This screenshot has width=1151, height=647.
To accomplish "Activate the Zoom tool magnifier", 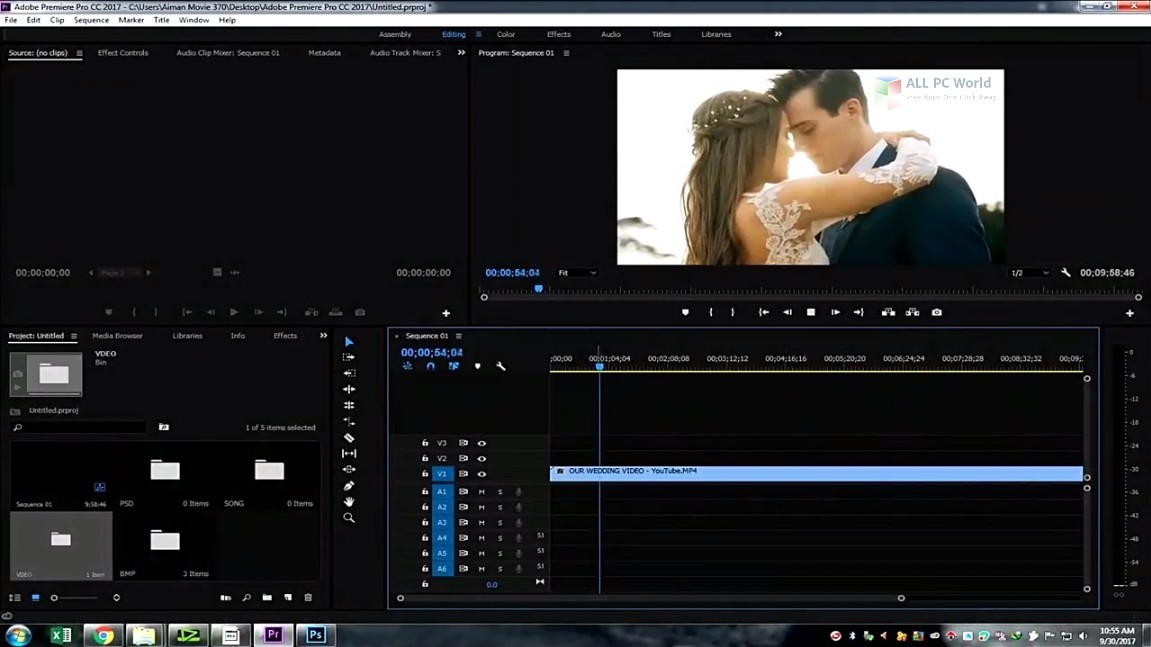I will (349, 518).
